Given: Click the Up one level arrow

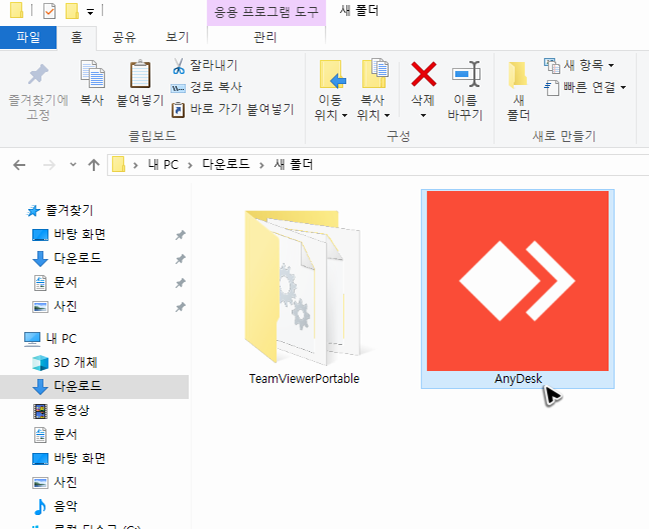Looking at the screenshot, I should pos(94,165).
